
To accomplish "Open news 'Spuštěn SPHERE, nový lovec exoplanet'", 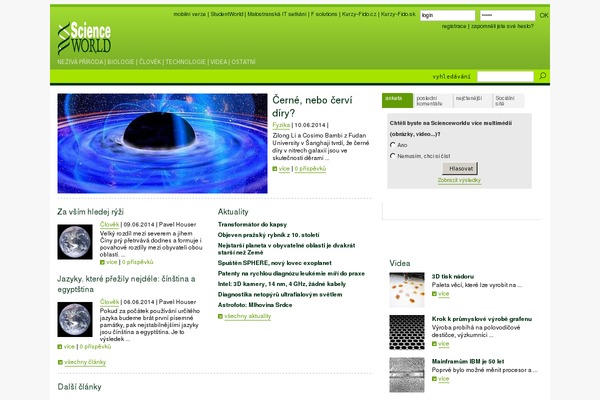I will [274, 263].
